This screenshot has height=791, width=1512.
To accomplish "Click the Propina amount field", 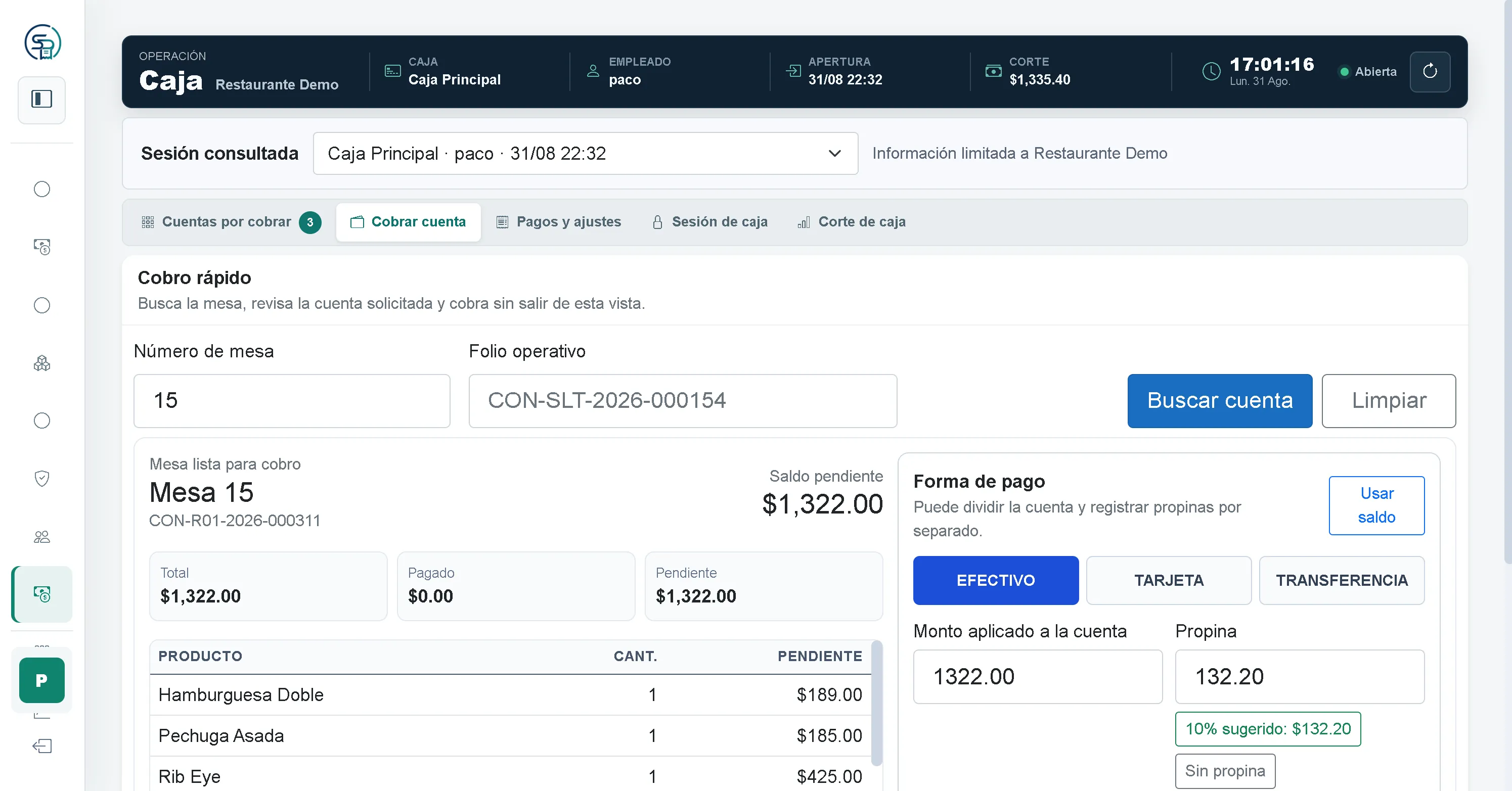I will (1300, 677).
